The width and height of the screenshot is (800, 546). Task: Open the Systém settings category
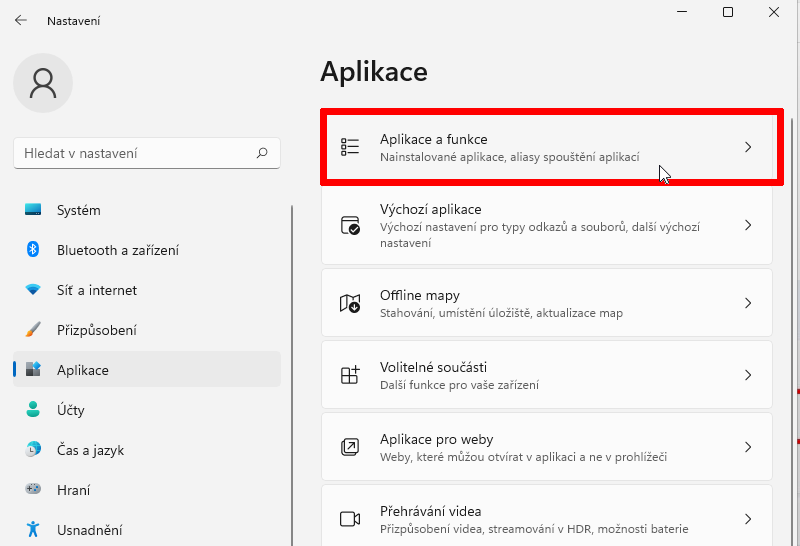(147, 210)
